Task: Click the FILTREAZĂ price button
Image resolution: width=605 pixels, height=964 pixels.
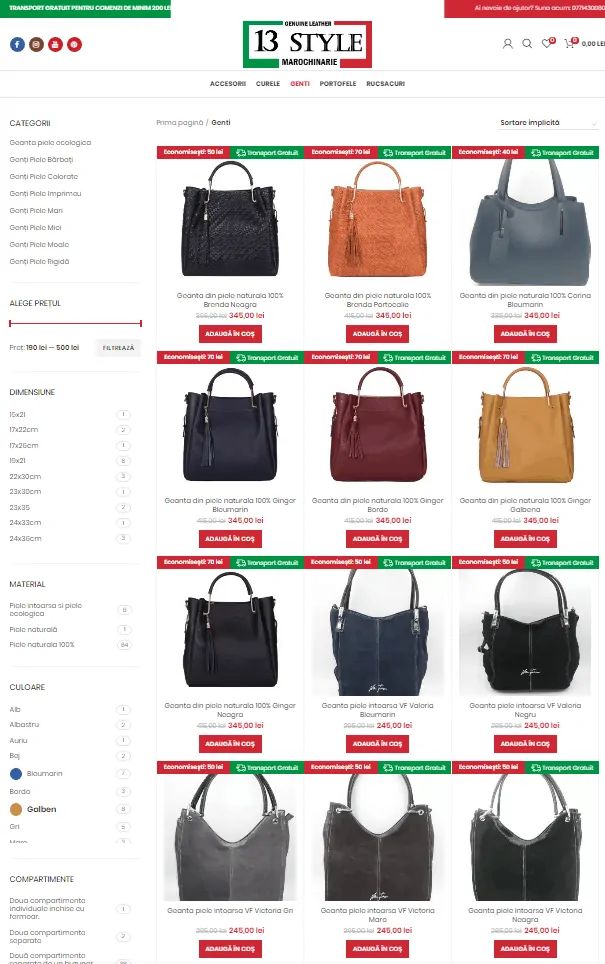Action: [118, 348]
